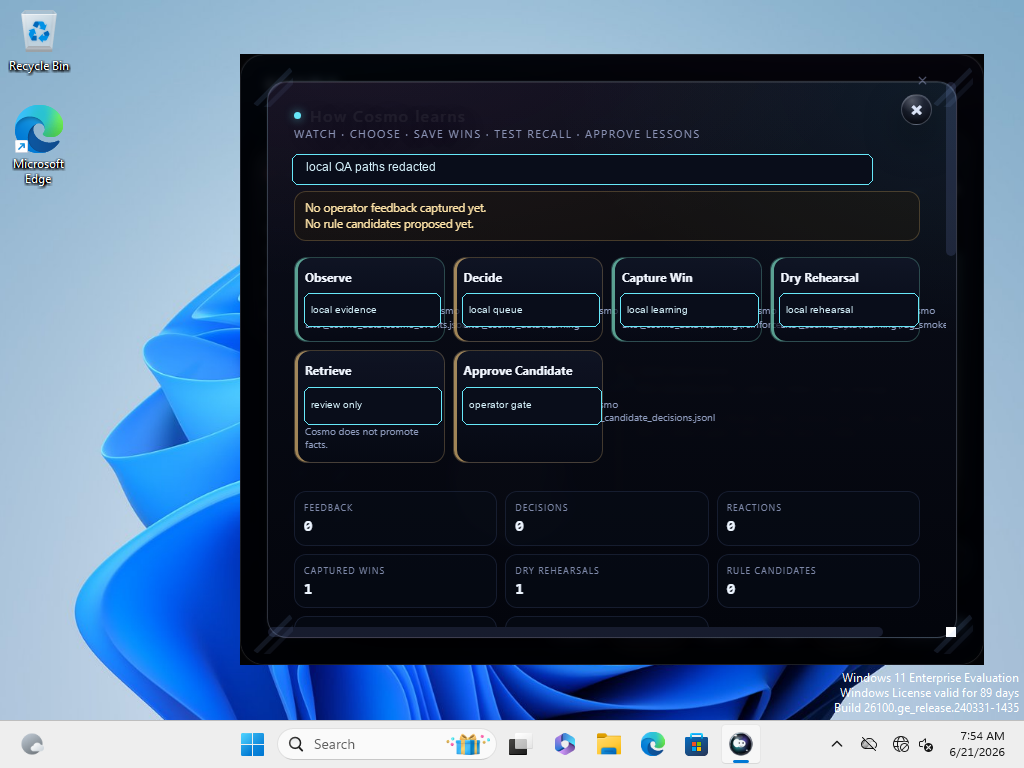The height and width of the screenshot is (768, 1024).
Task: Click the WATCH · CHOOSE · SAVE WINS subtitle
Action: pyautogui.click(x=496, y=134)
